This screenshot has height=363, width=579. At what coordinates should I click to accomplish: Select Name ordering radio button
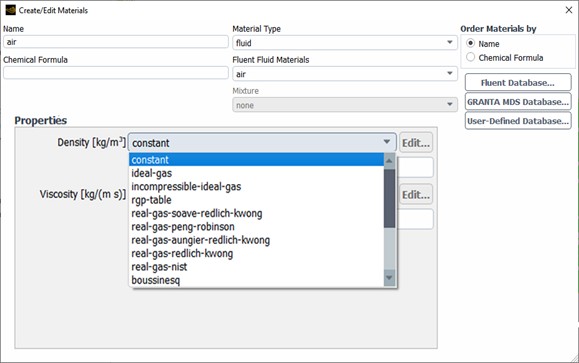point(470,43)
